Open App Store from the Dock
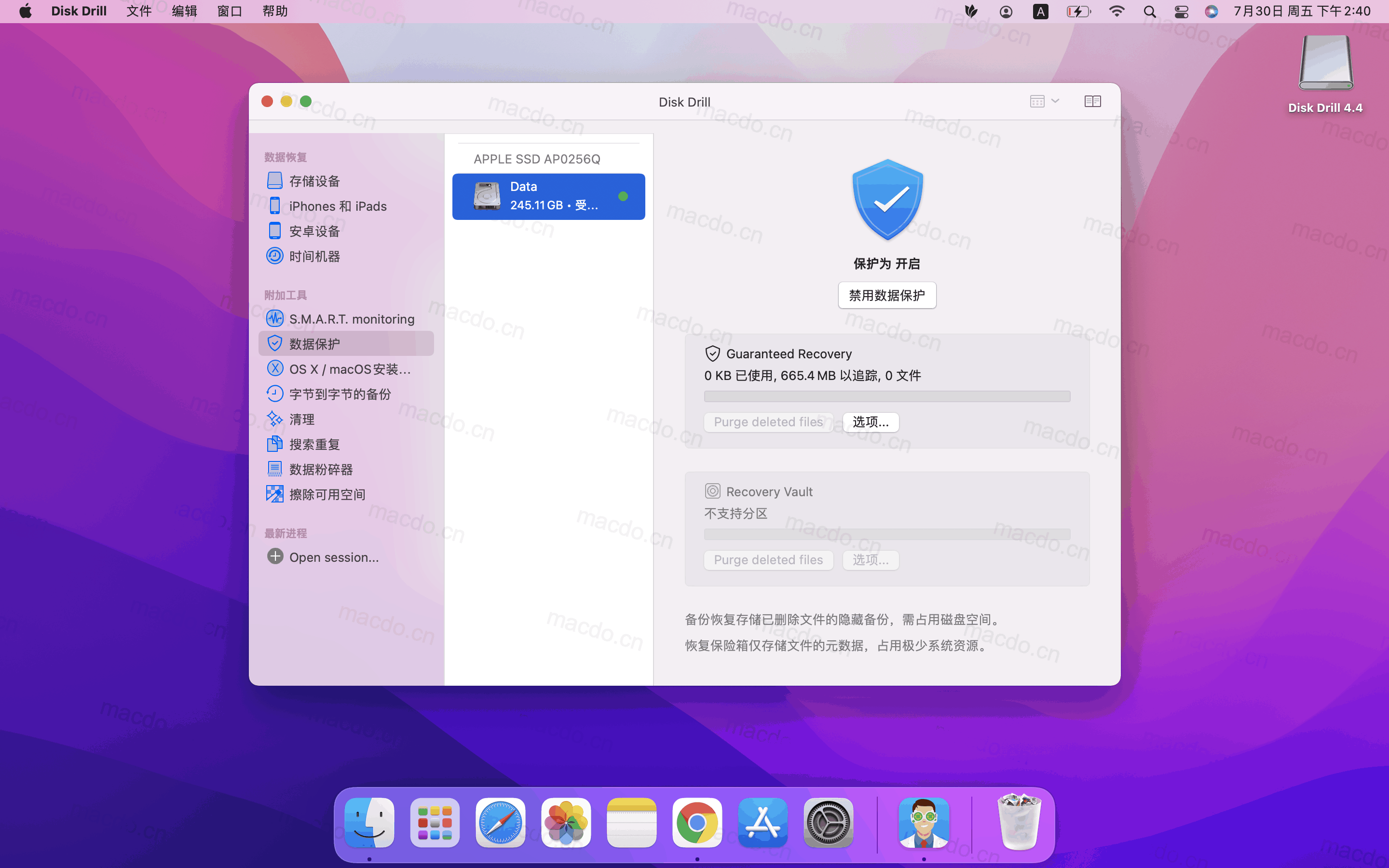This screenshot has width=1389, height=868. click(762, 823)
